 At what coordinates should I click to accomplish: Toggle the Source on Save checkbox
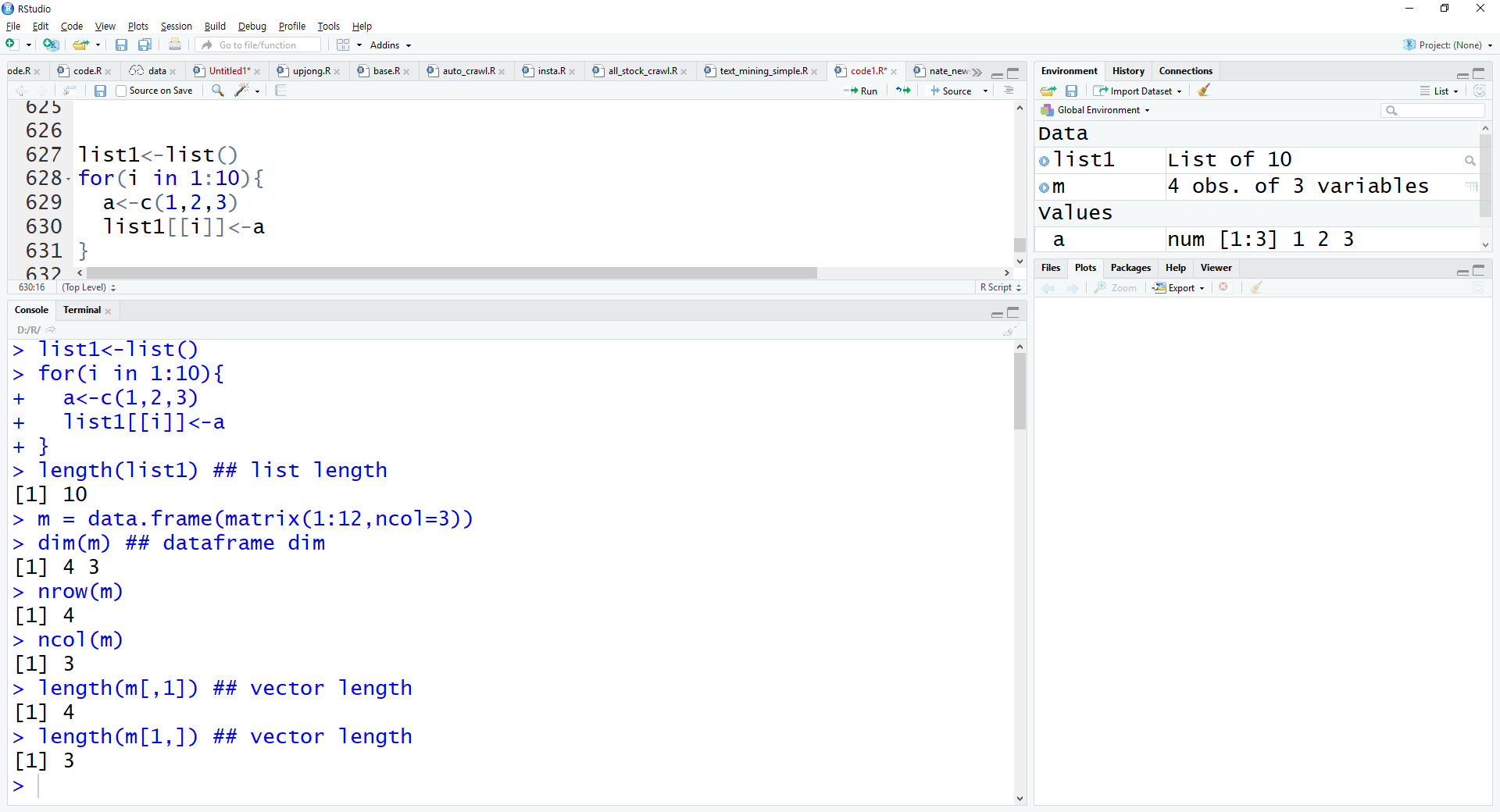pos(120,91)
